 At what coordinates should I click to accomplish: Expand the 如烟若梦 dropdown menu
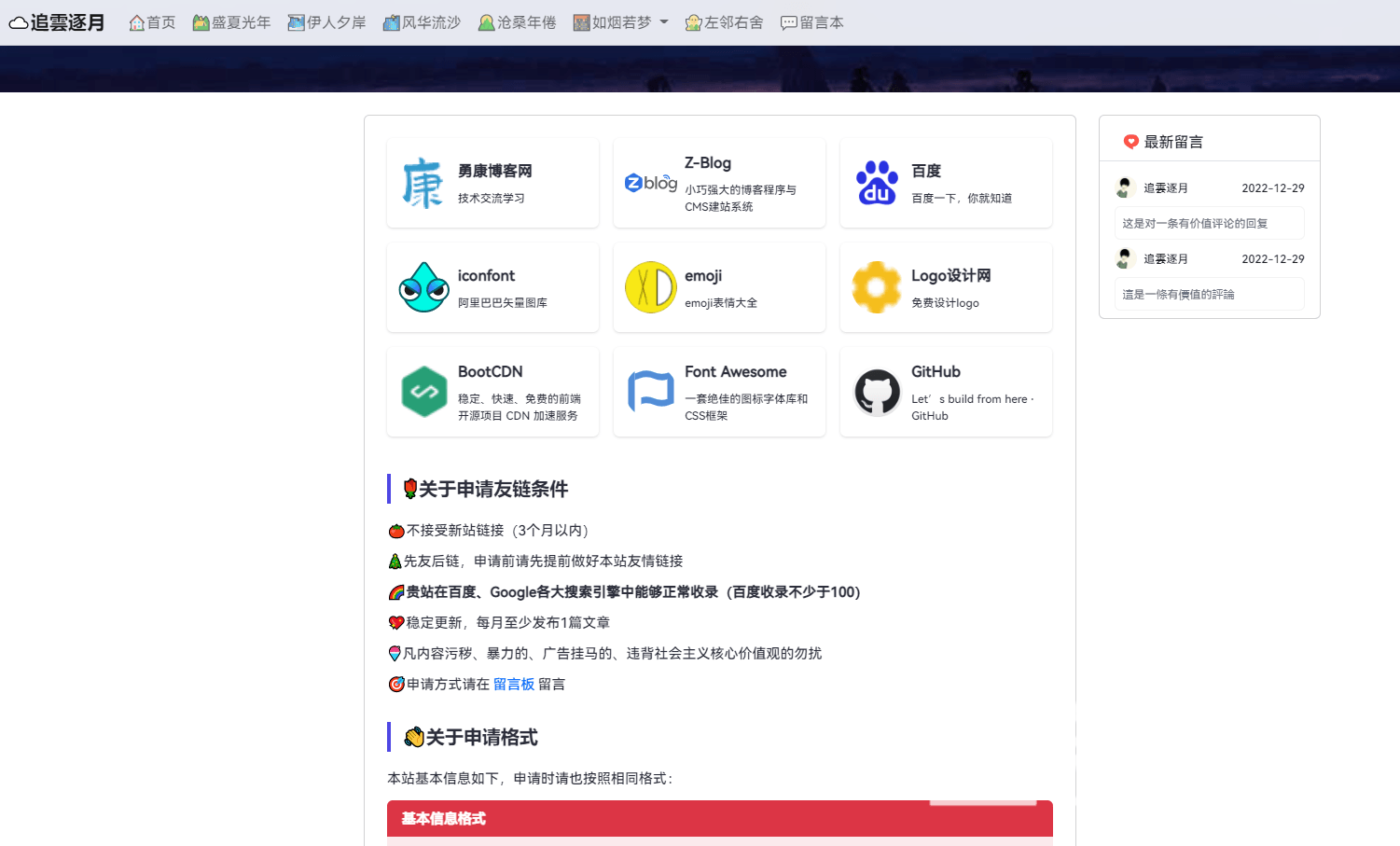621,22
